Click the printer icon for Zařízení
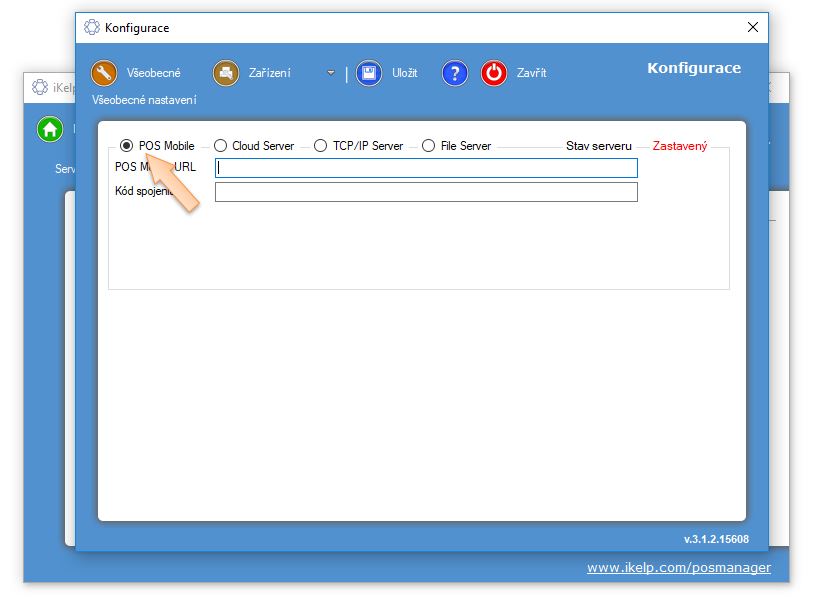The image size is (813, 604). pos(226,73)
